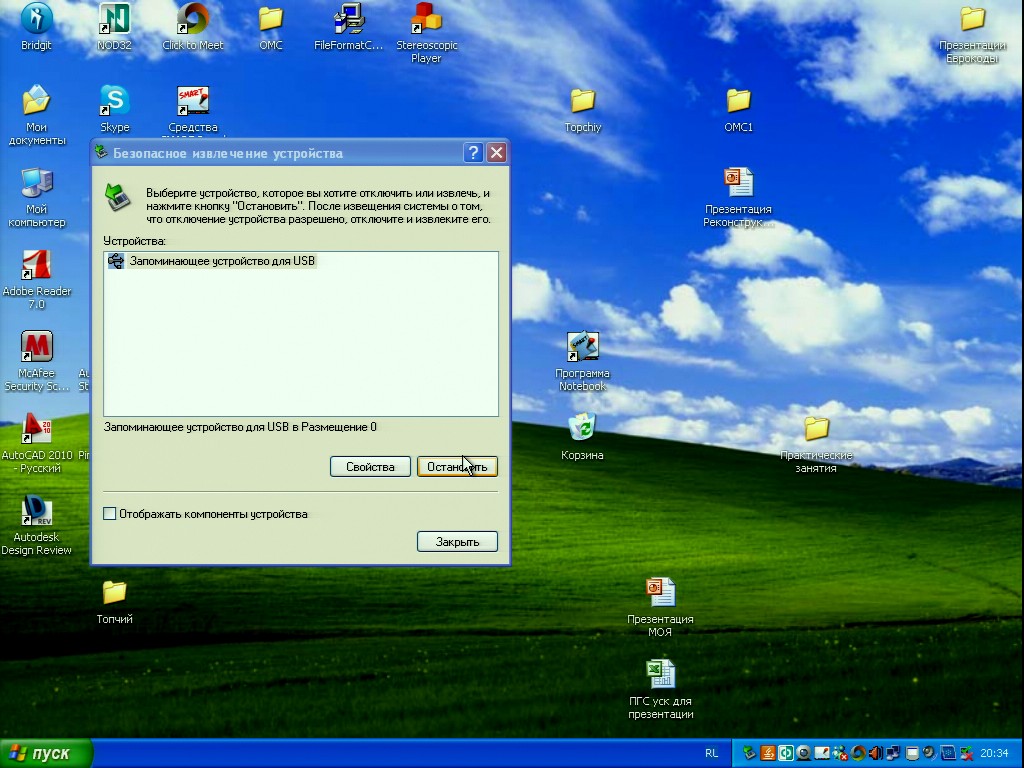Select Запоминающее устройство для USB list row
Viewport: 1024px width, 768px height.
tap(300, 261)
